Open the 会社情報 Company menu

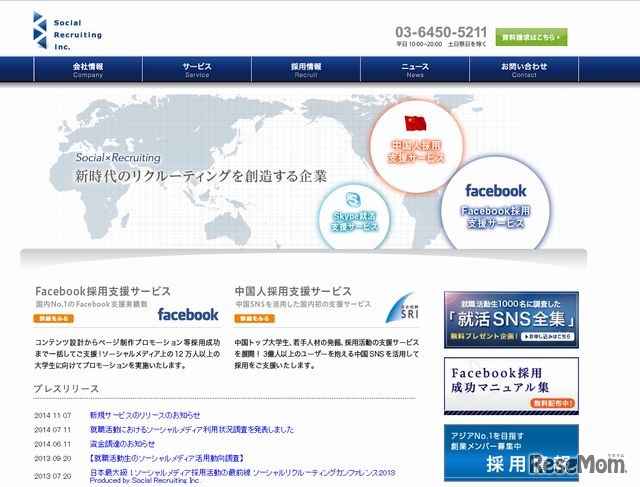88,70
